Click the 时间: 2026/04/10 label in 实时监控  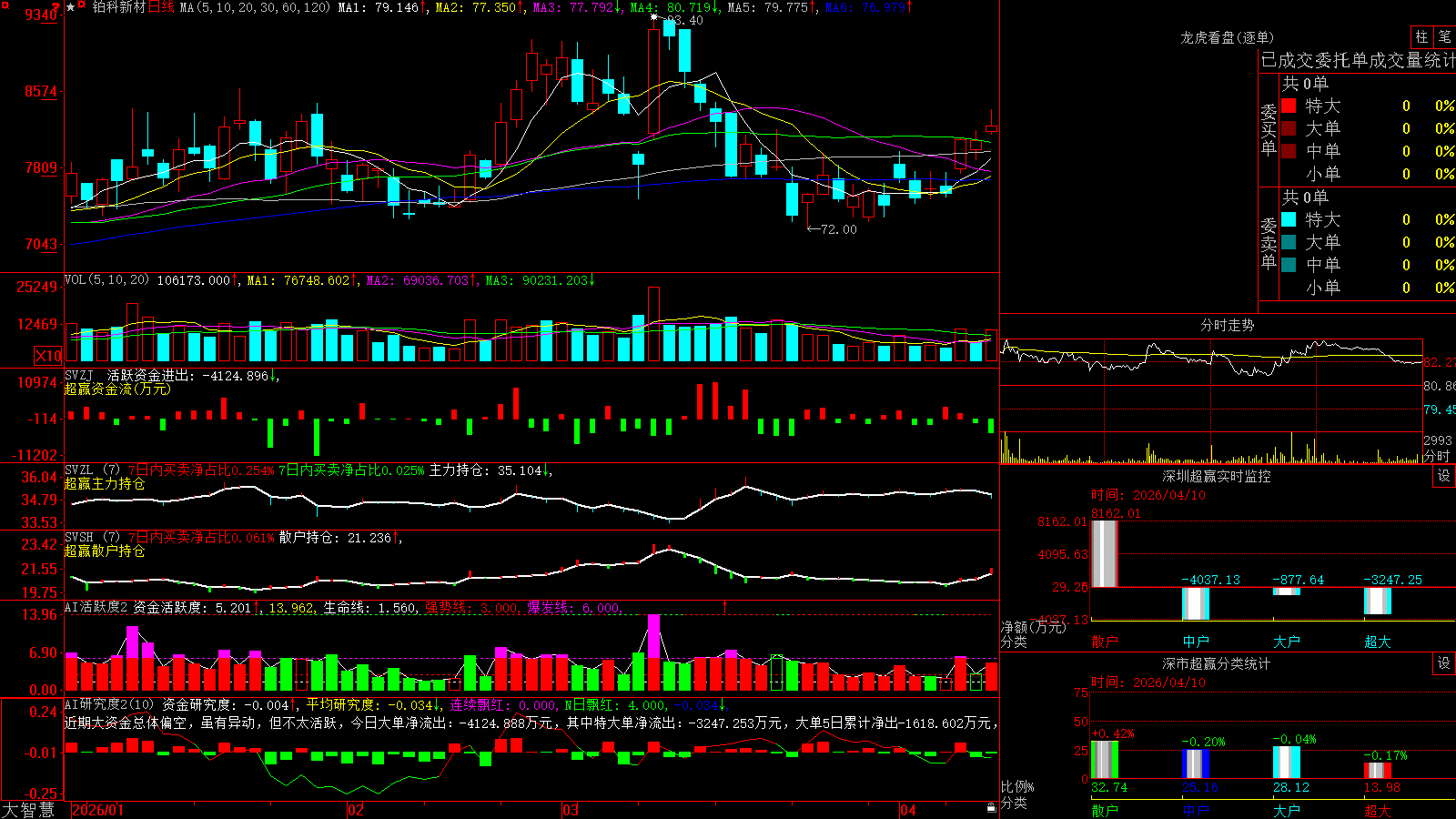pos(1148,495)
